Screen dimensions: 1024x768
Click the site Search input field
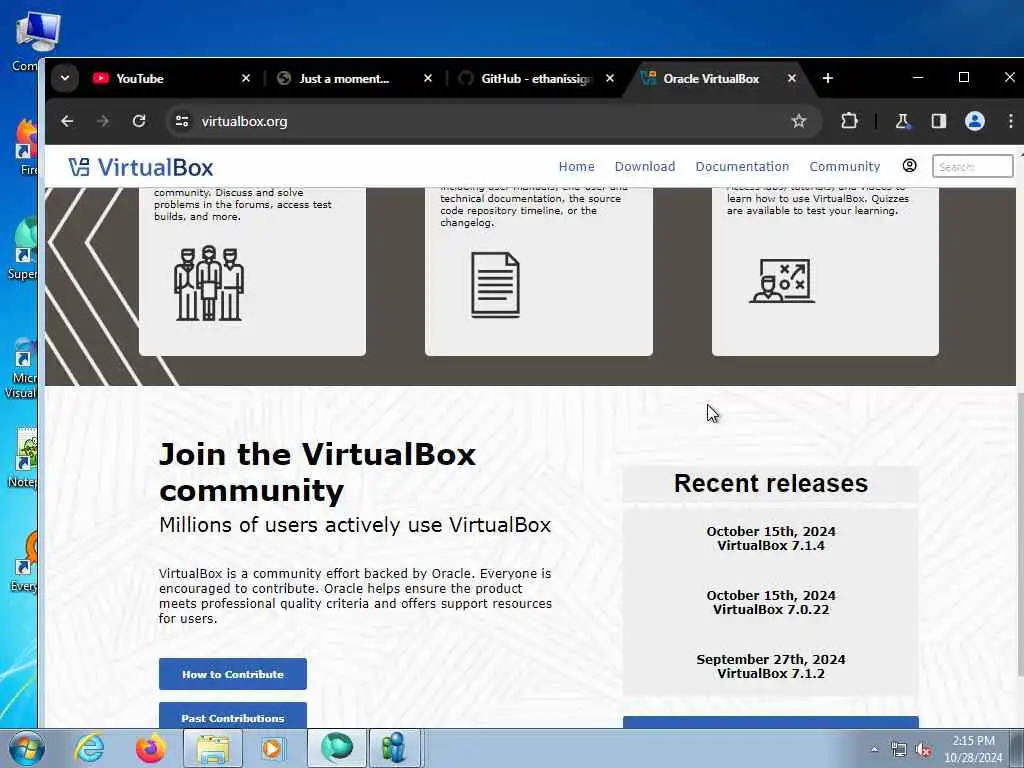[x=972, y=167]
